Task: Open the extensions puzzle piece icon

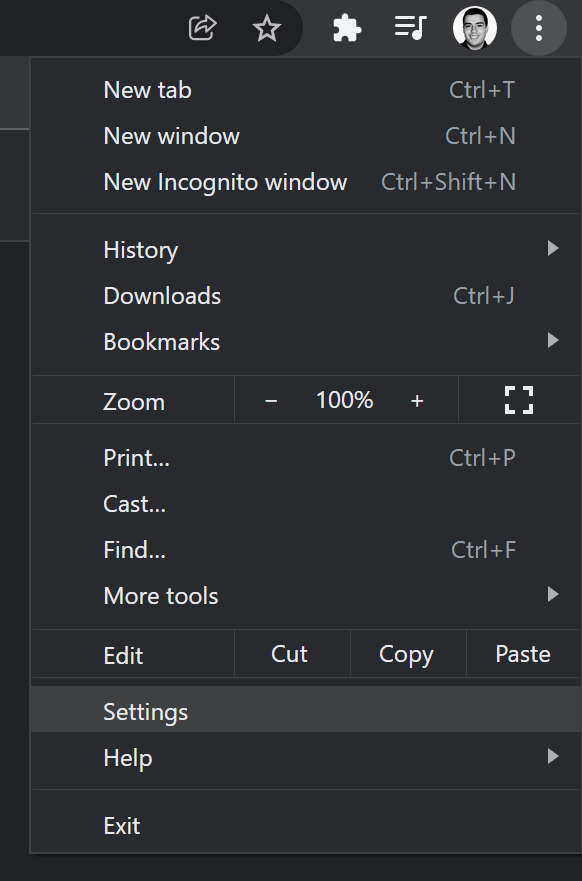Action: point(347,28)
